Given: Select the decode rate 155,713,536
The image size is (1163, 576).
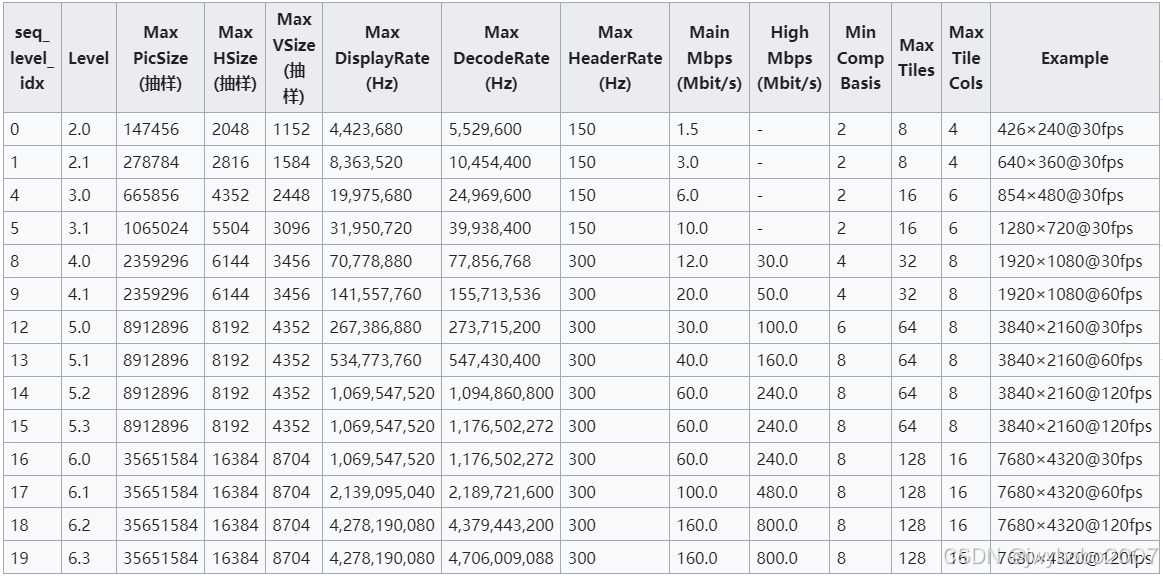Looking at the screenshot, I should [495, 294].
